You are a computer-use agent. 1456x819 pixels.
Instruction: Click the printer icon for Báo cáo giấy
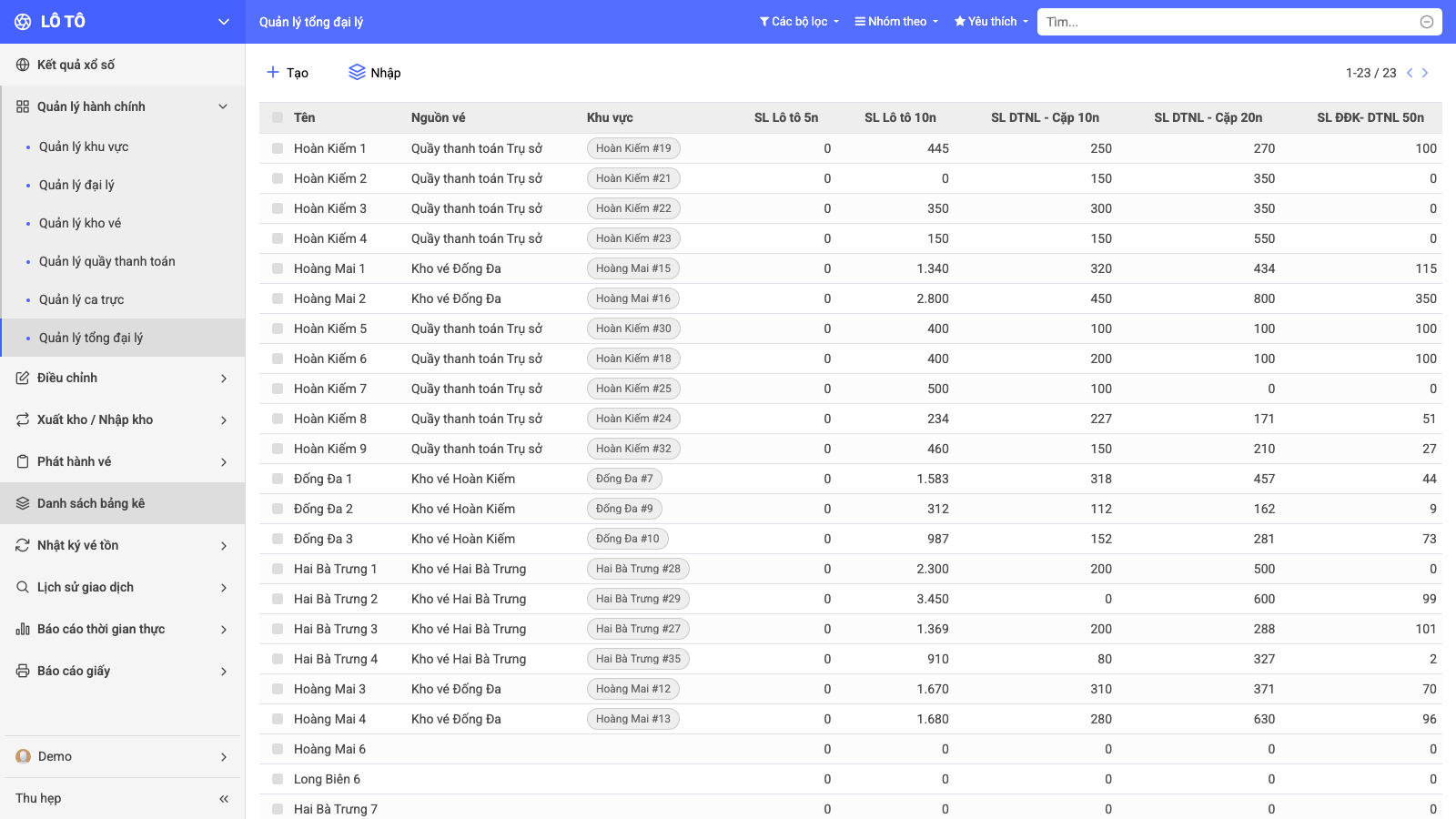coord(23,671)
